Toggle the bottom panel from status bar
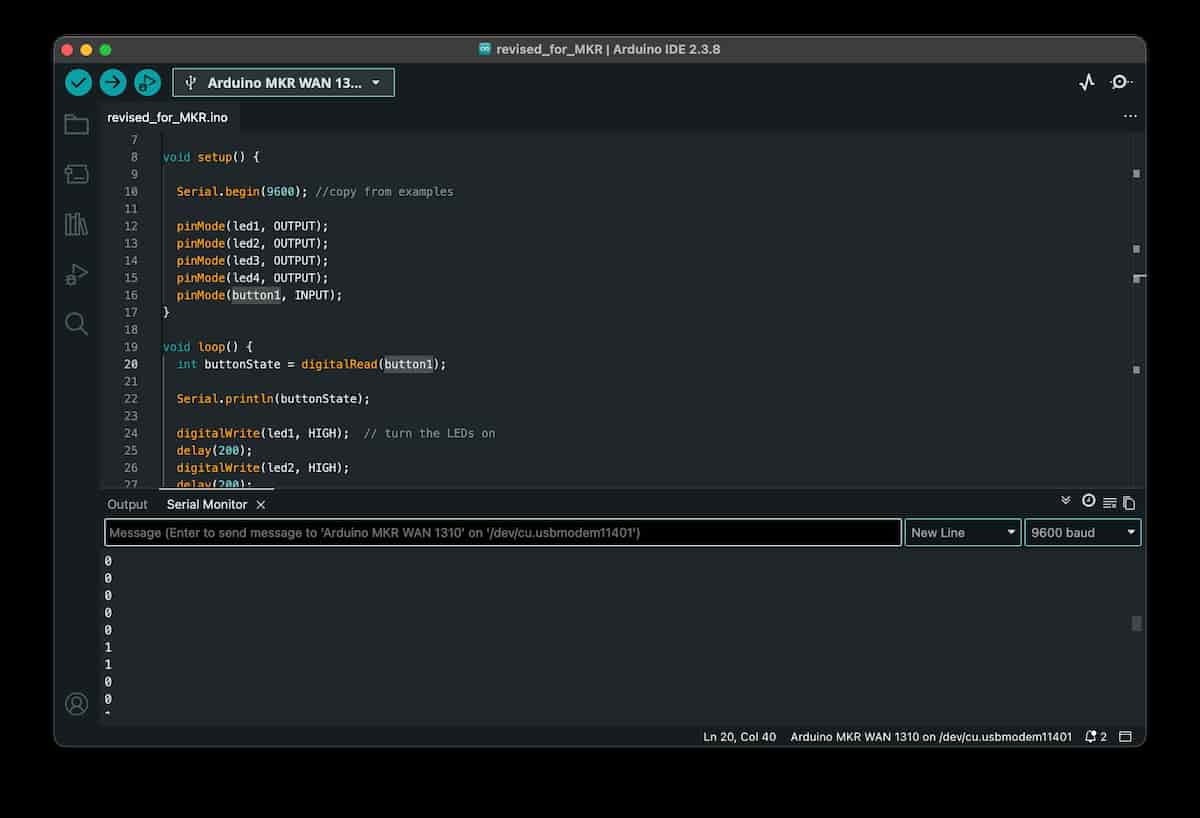 (1125, 737)
